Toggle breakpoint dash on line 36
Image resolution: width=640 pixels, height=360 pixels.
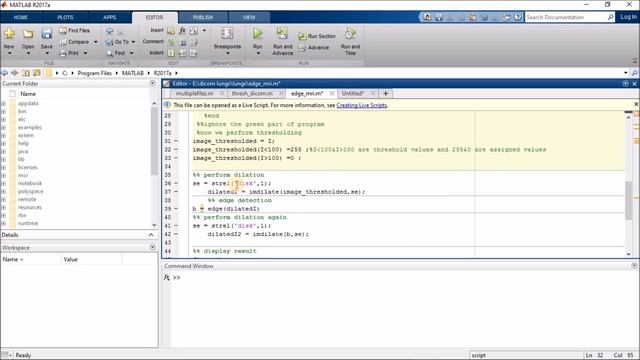click(x=176, y=183)
